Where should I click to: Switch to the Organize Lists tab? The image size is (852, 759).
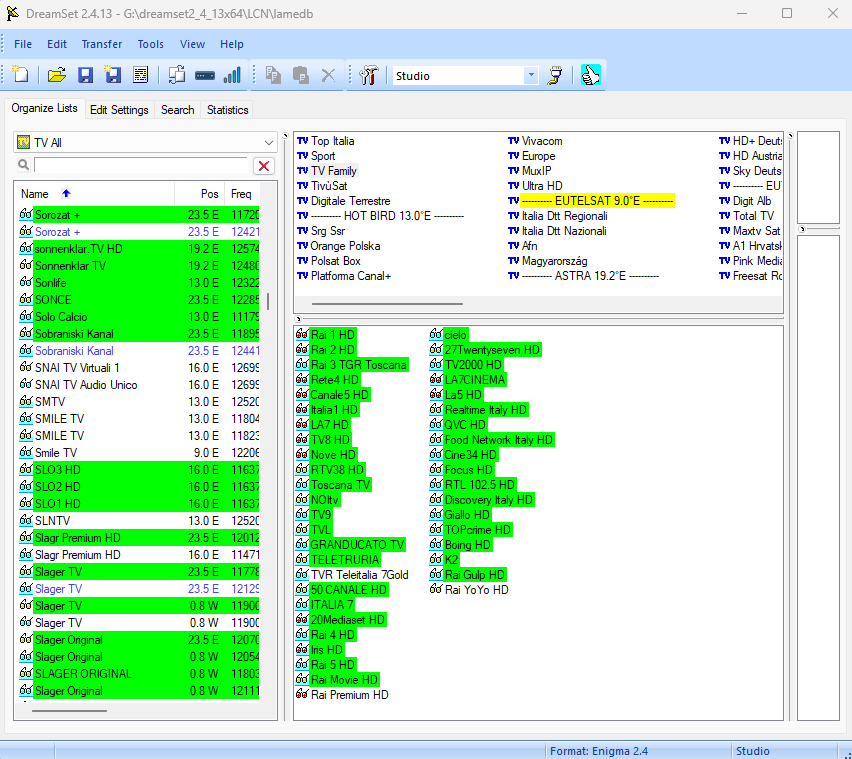[45, 108]
